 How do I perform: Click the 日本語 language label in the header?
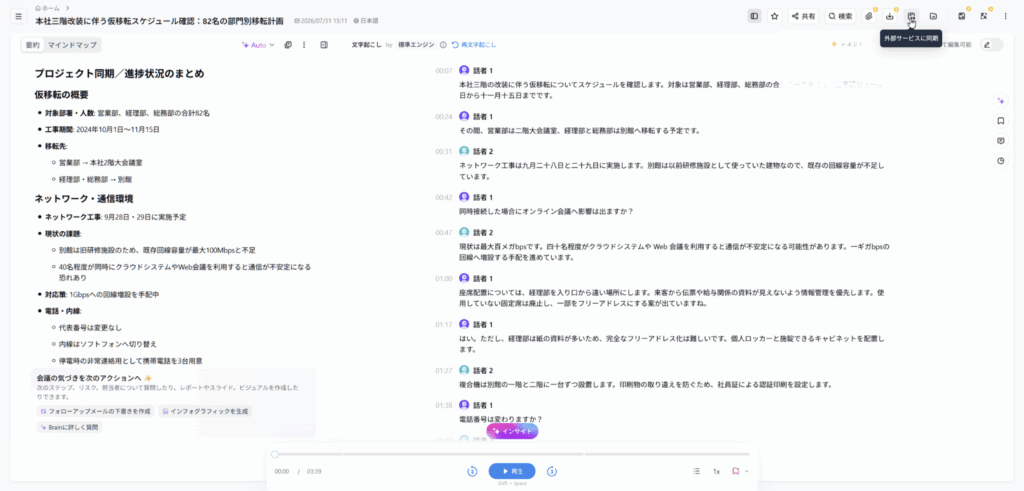pyautogui.click(x=366, y=21)
